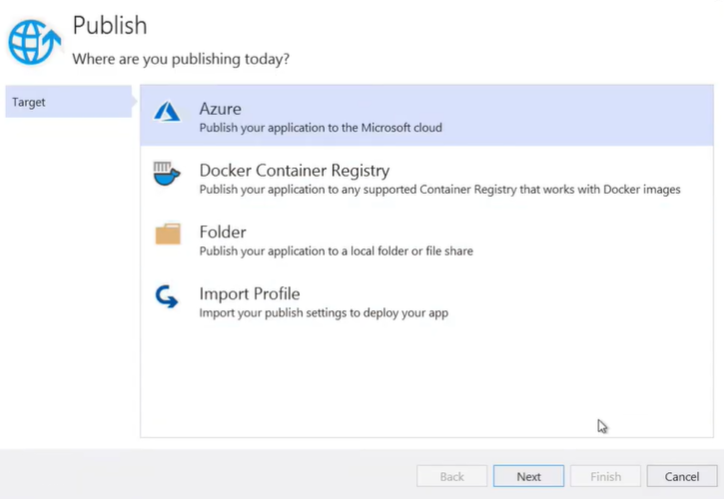Select the Target step tab
Viewport: 724px width, 499px height.
point(68,102)
